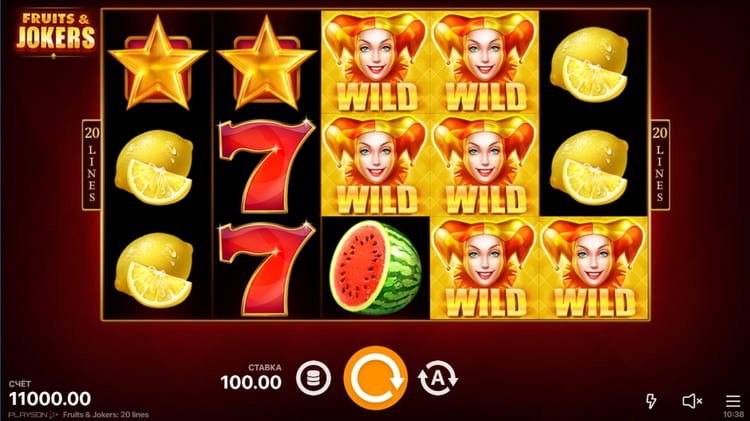The width and height of the screenshot is (750, 421).
Task: Open the hamburger menu
Action: pos(733,401)
